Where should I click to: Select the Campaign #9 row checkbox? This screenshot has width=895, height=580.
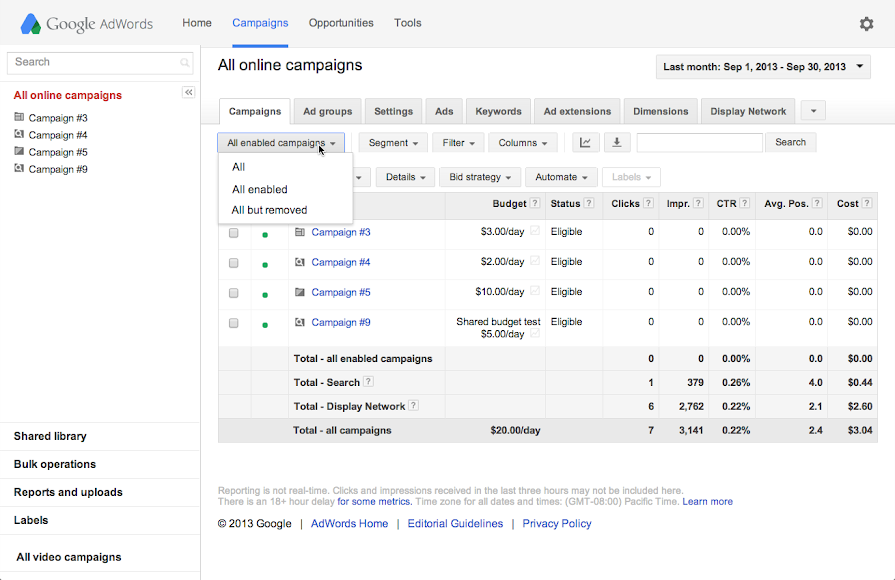[x=234, y=323]
